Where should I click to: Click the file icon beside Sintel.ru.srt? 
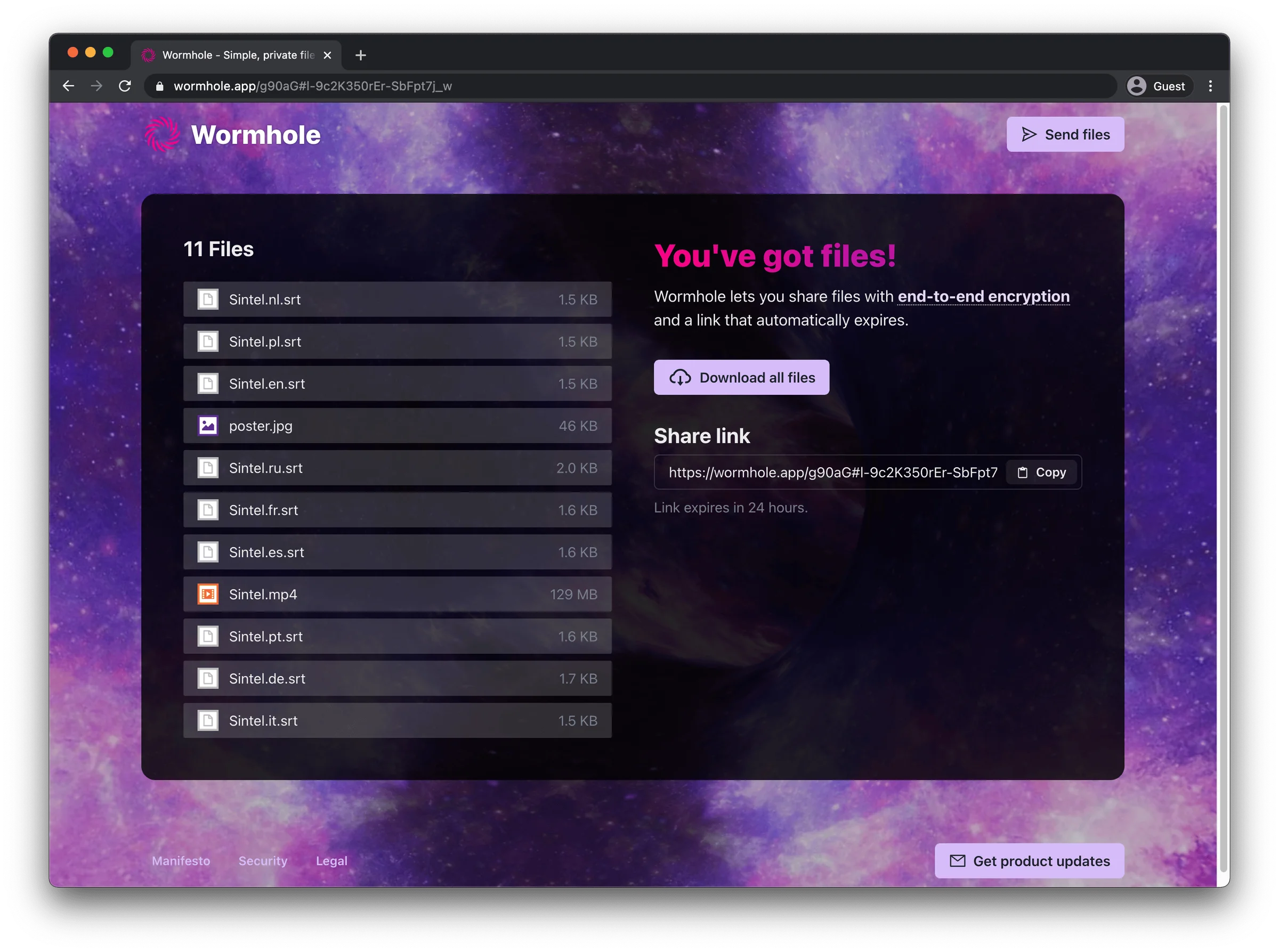point(208,468)
